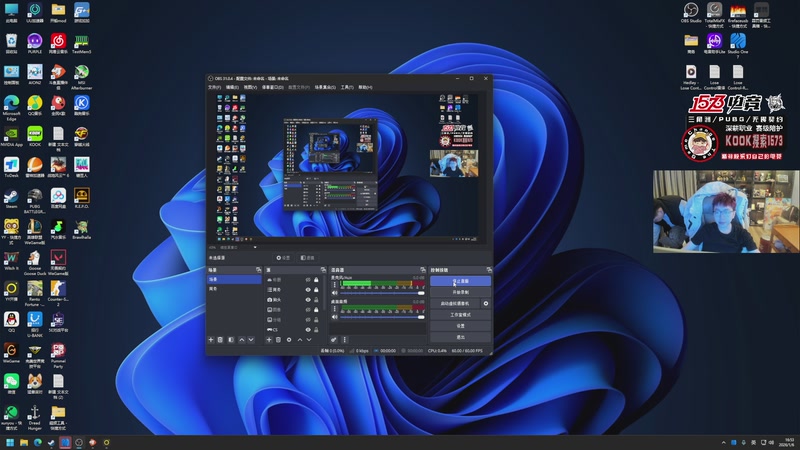Open the File (文件) menu in OBS

click(214, 87)
